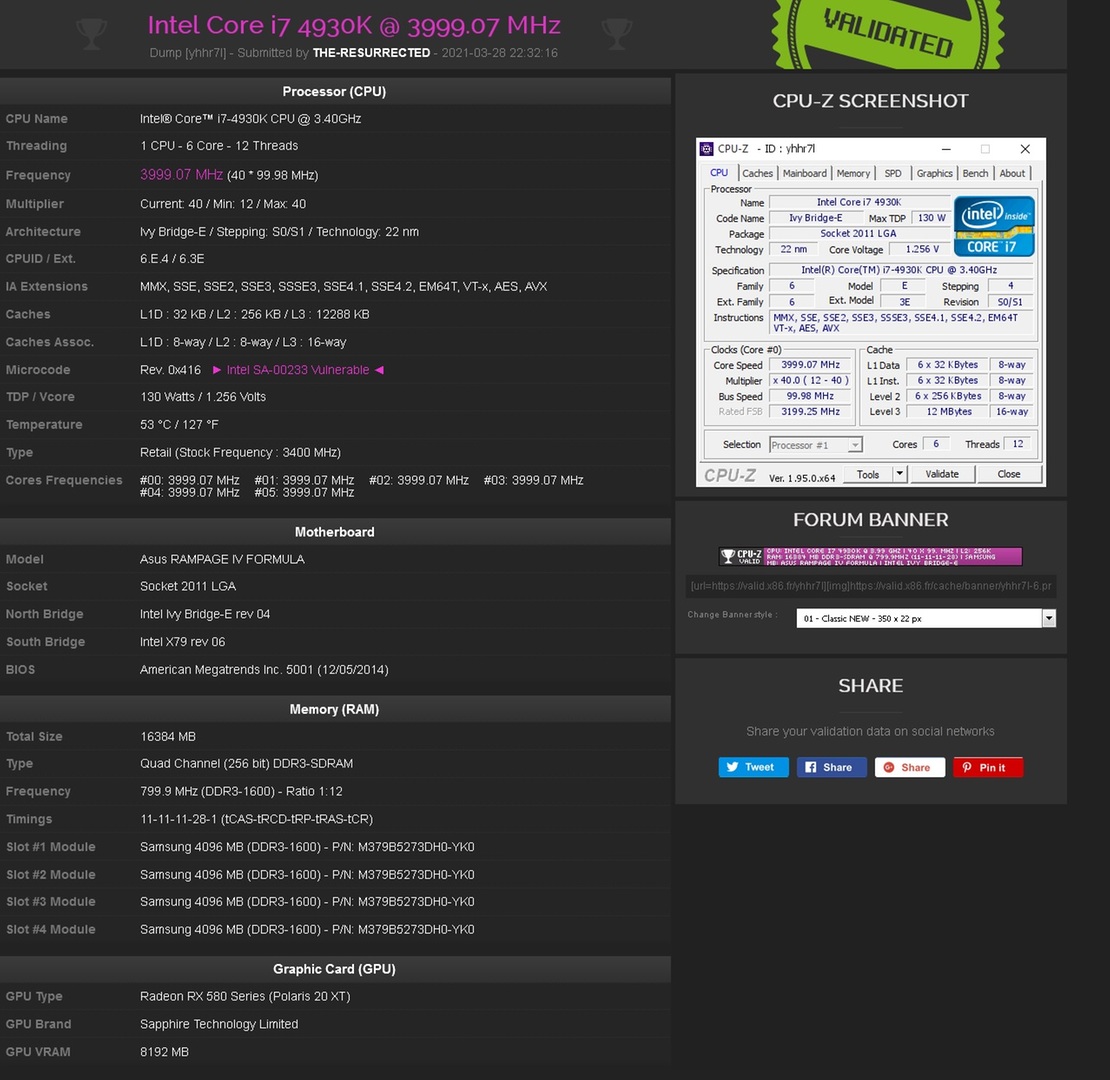
Task: Click the 53 °C / 127 °F temperature value
Action: coord(179,425)
